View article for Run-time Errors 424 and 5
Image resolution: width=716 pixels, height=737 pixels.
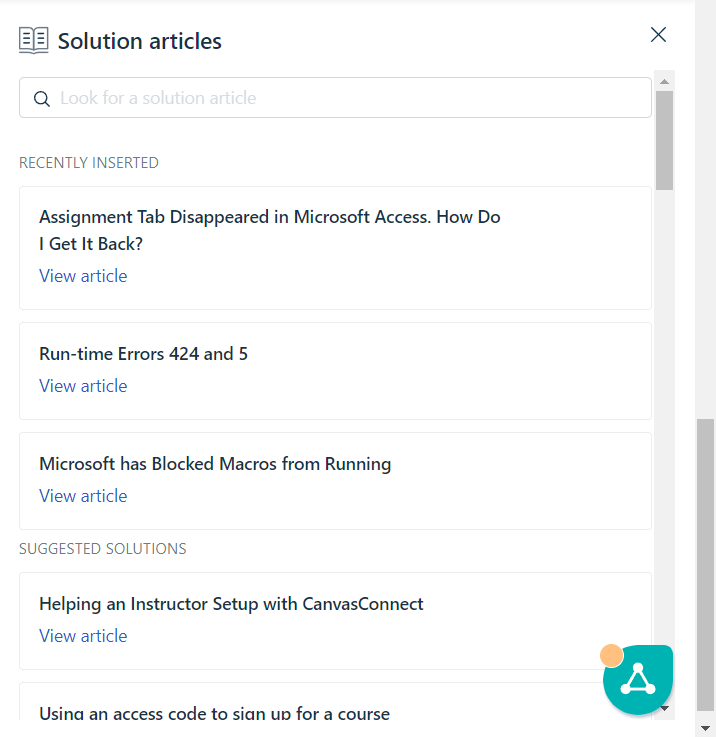point(83,386)
